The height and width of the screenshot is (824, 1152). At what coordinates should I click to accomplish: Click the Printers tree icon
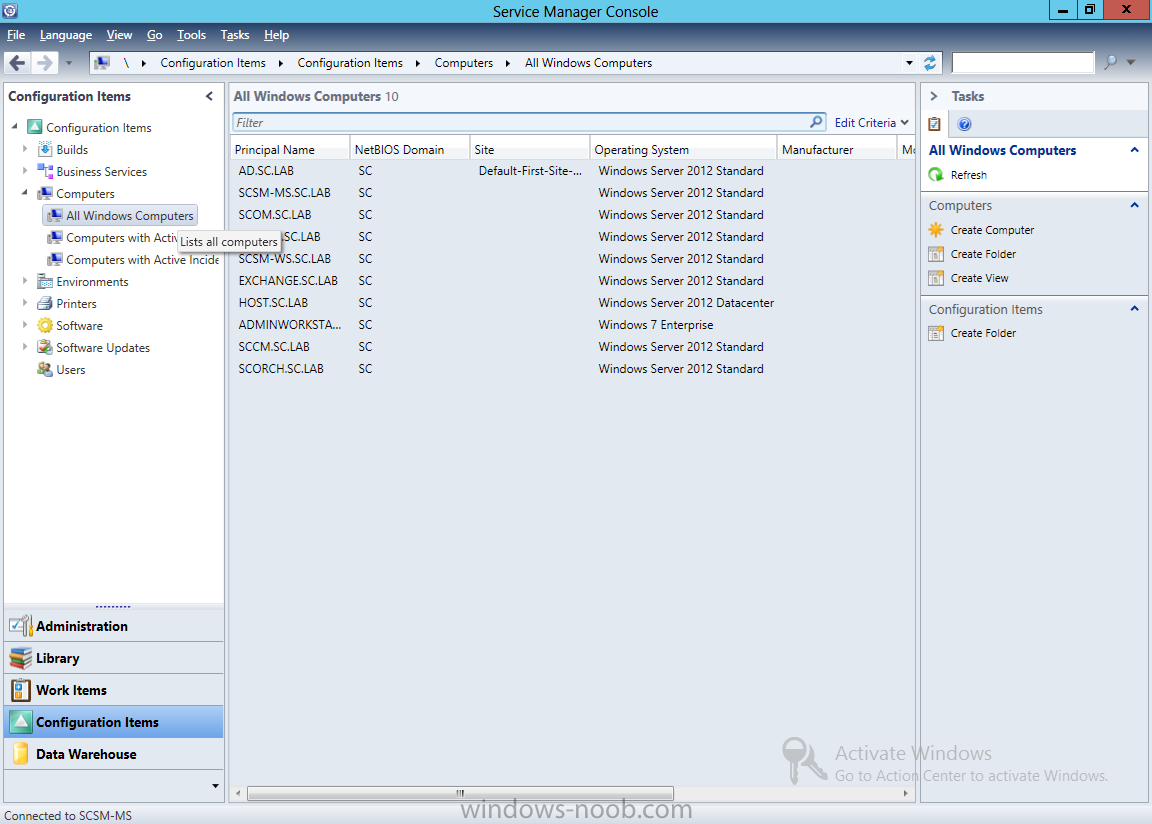click(45, 303)
